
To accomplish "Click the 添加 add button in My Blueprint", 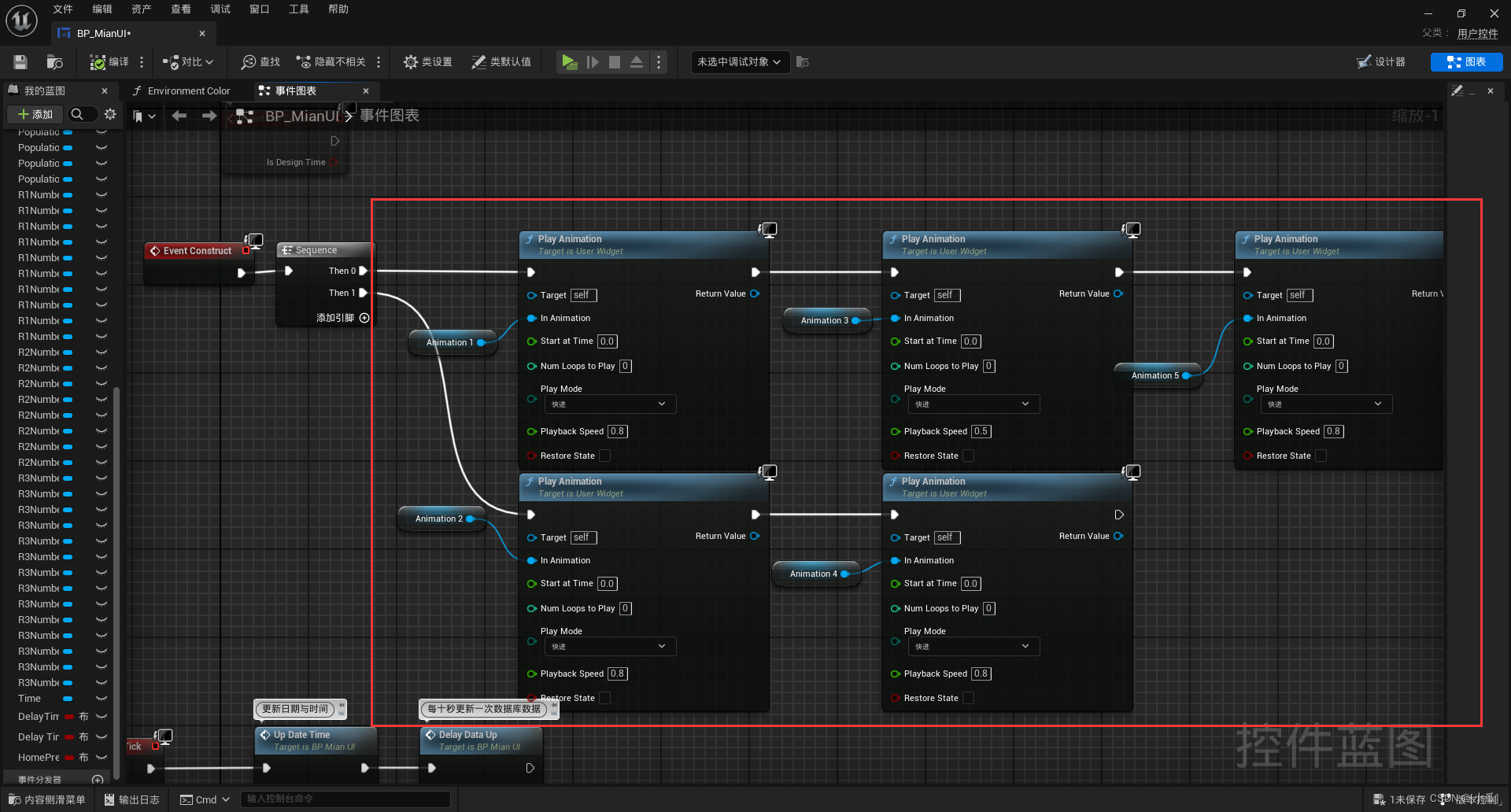I will pos(35,114).
